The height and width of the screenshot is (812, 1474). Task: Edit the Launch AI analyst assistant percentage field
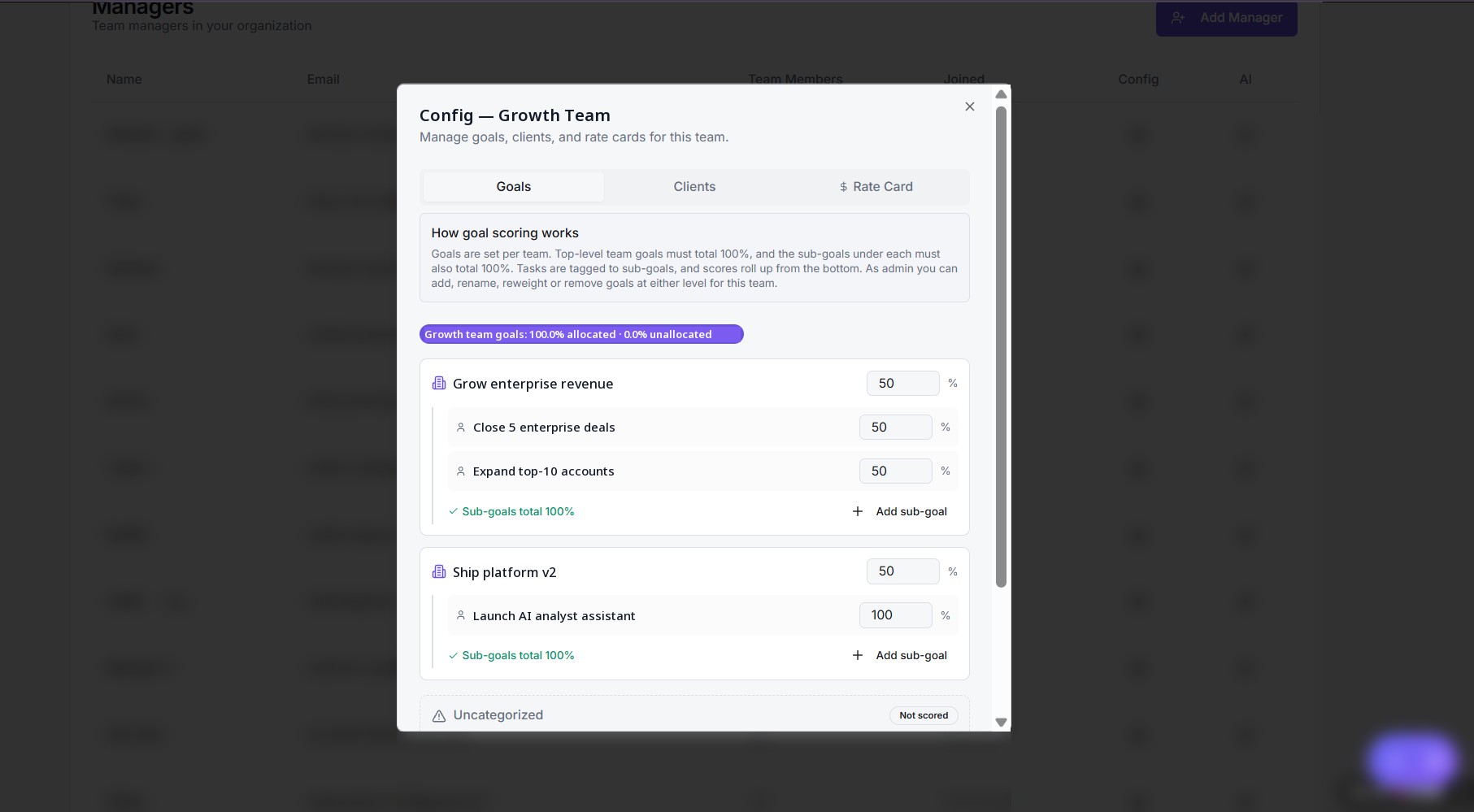(x=896, y=615)
